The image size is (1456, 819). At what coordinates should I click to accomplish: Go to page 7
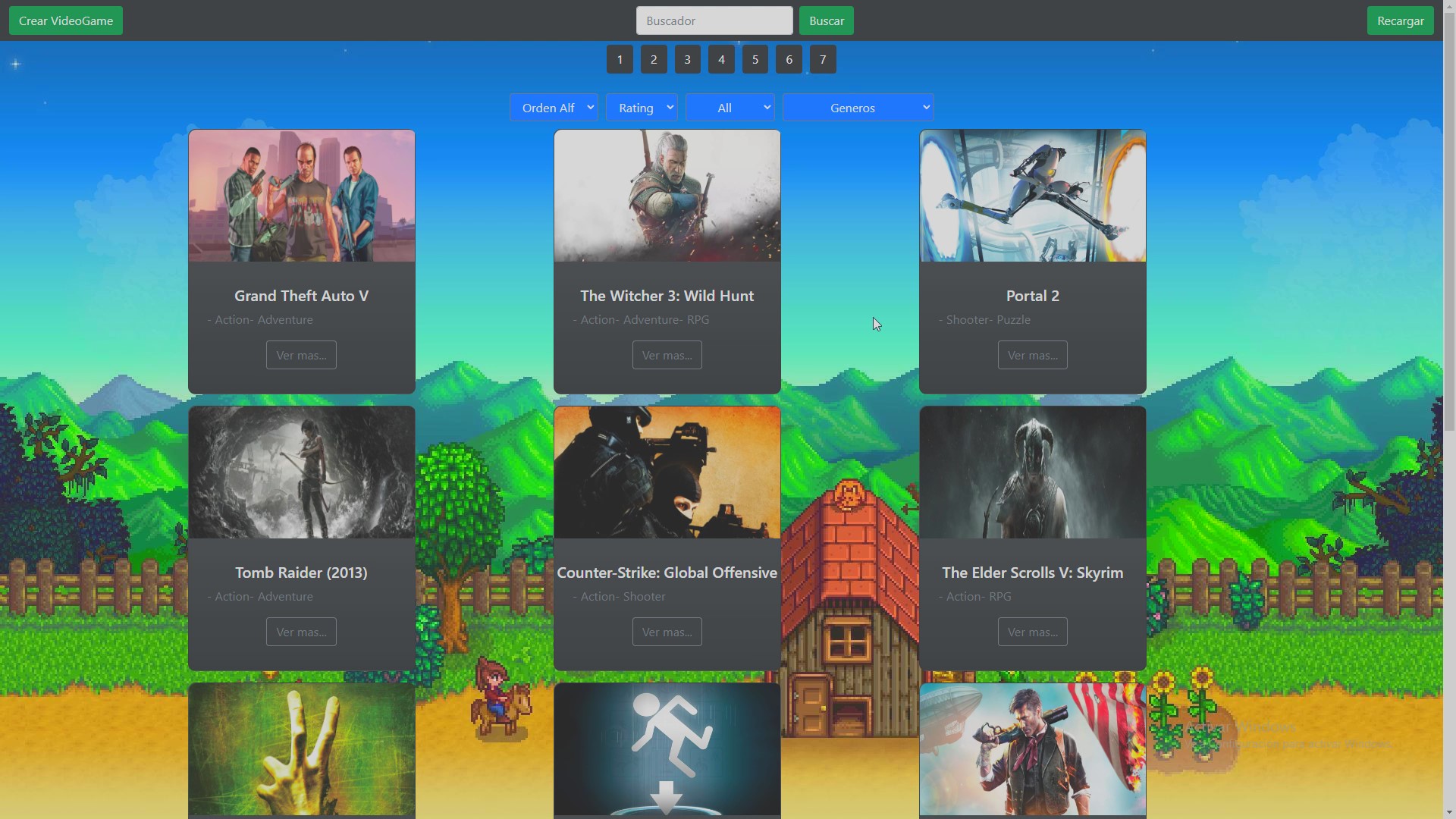click(x=823, y=59)
